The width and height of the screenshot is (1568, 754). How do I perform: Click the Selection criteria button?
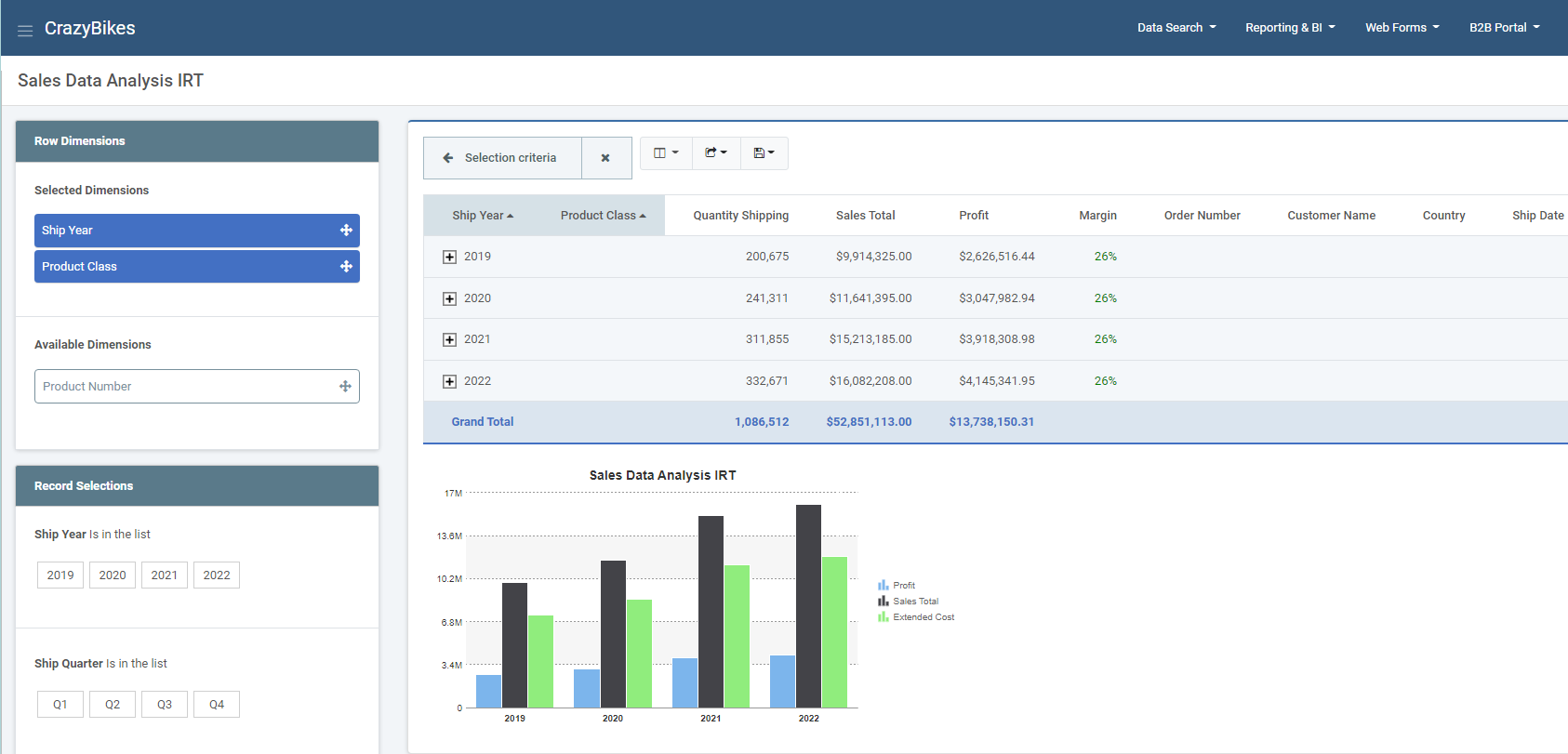(503, 158)
